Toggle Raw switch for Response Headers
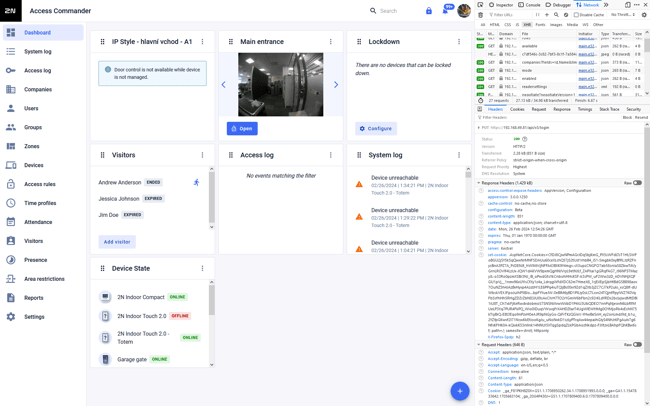The width and height of the screenshot is (650, 406). click(x=637, y=183)
